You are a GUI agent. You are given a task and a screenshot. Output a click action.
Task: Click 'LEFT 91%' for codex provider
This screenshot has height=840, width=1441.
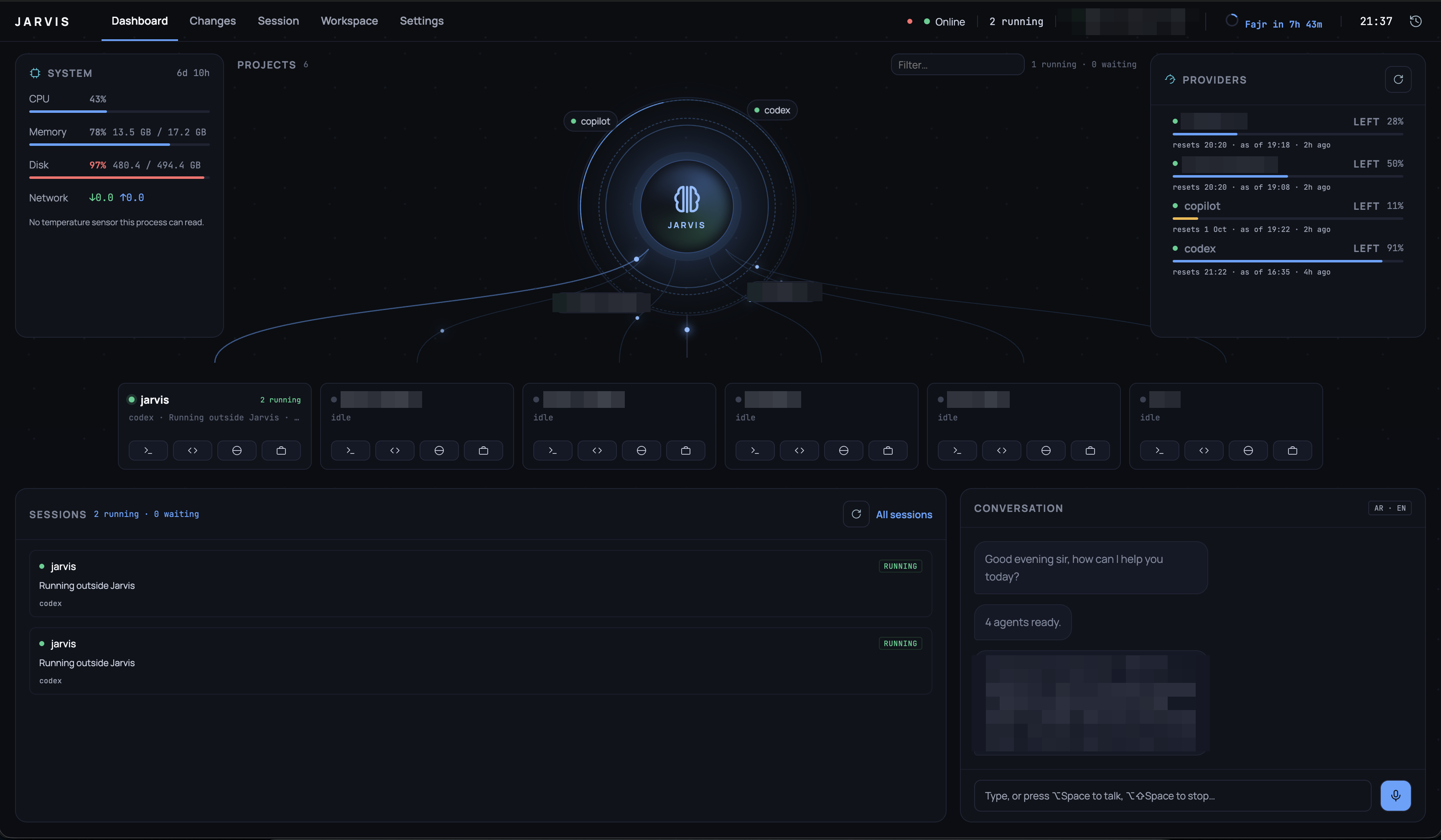click(x=1378, y=248)
